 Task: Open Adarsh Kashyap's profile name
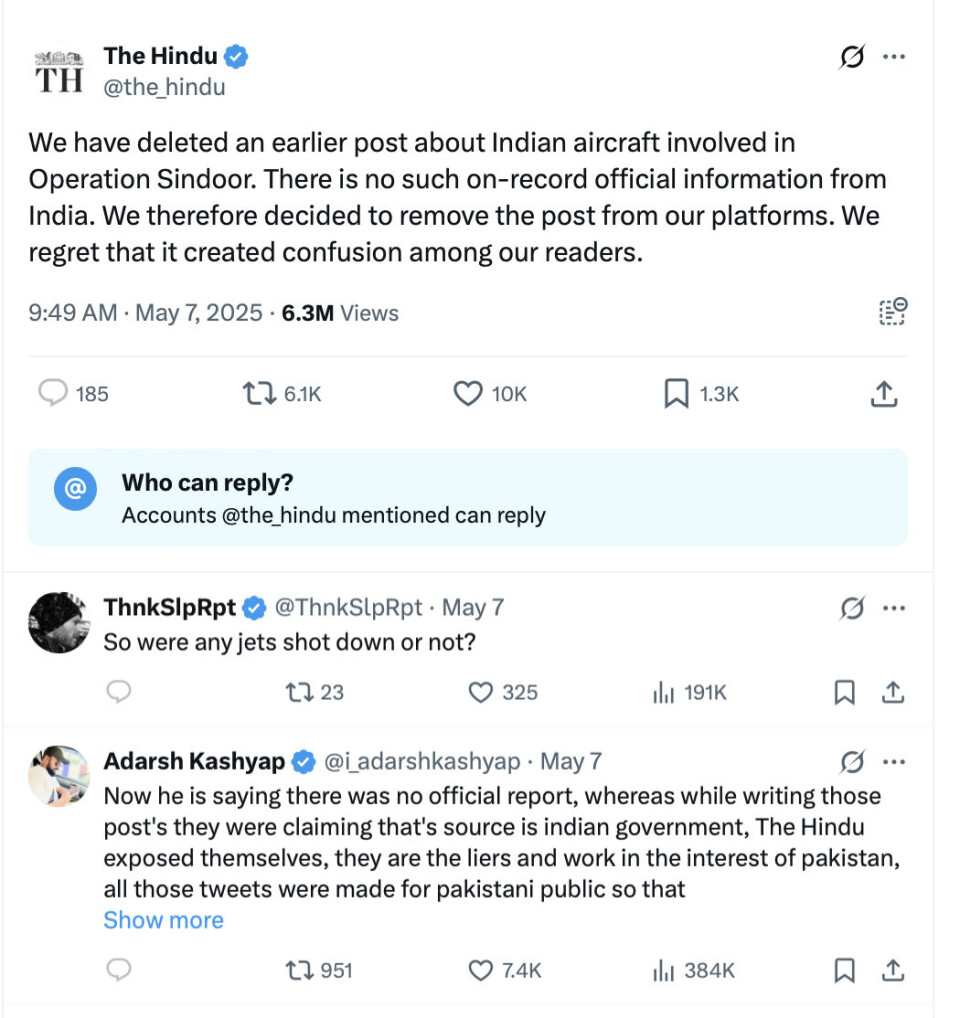(x=195, y=762)
